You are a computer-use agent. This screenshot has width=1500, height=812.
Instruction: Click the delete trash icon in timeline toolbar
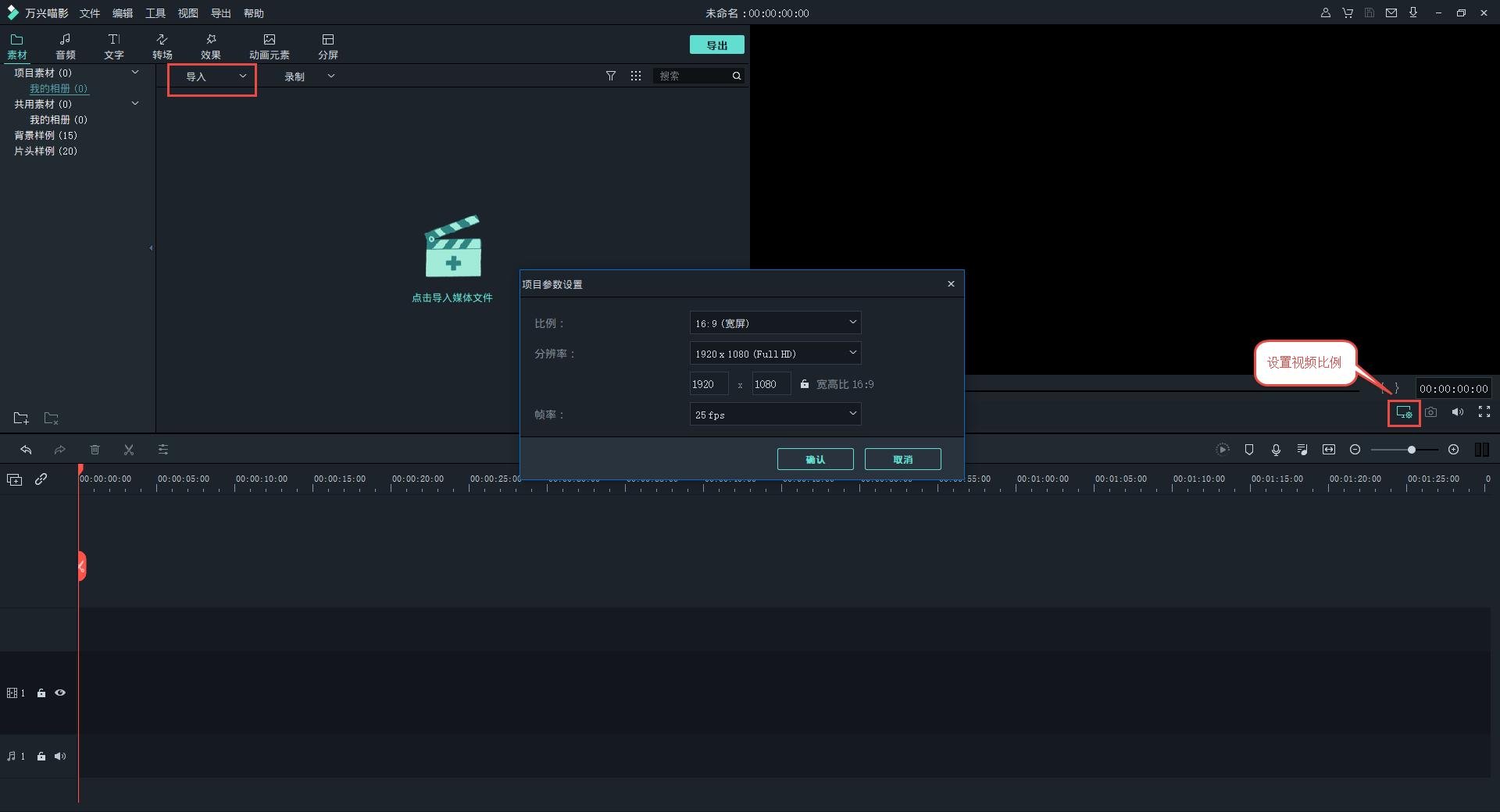pyautogui.click(x=95, y=450)
